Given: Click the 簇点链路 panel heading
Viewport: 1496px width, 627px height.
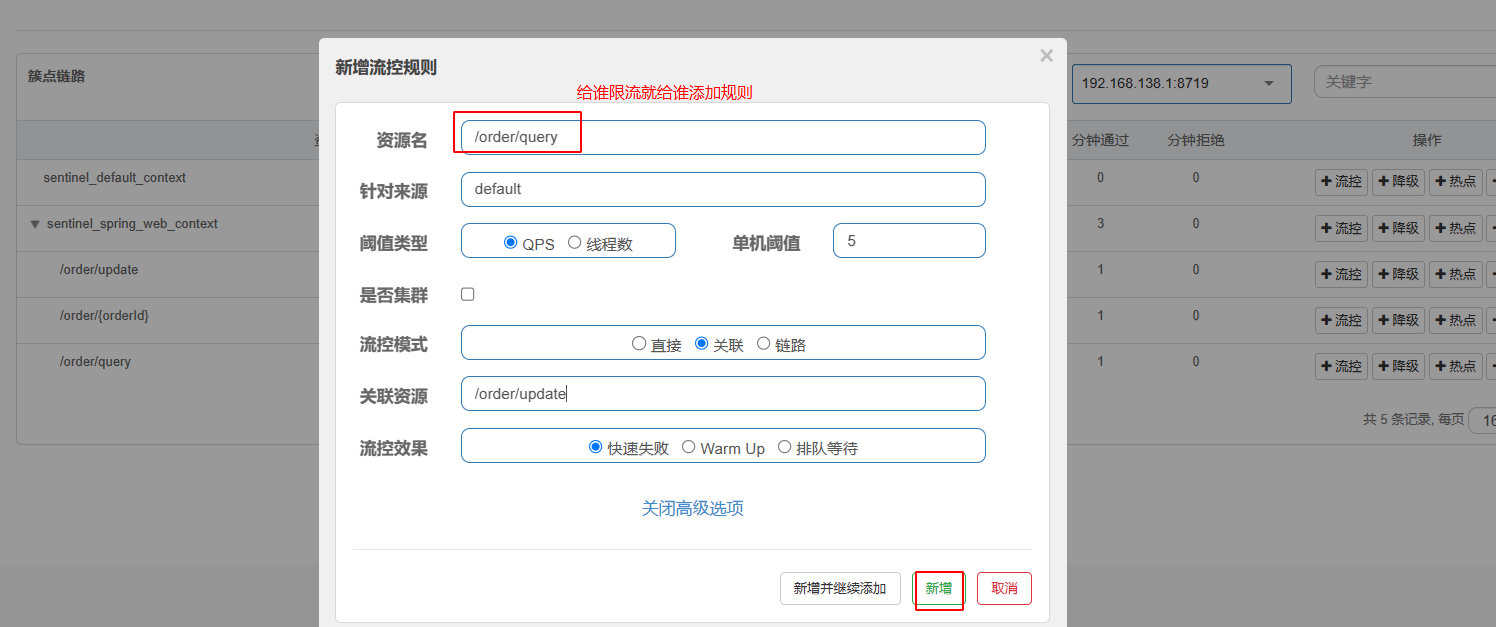Looking at the screenshot, I should [57, 76].
